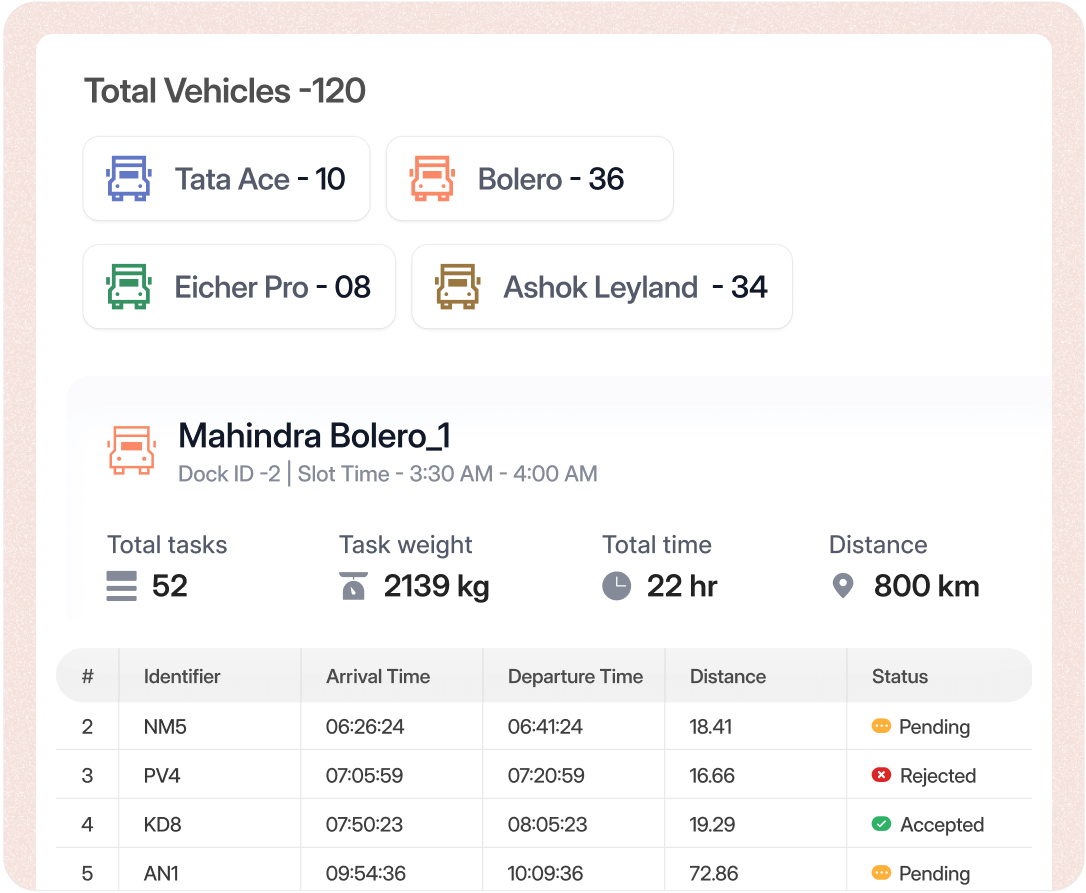Click the Rejected status label
The image size is (1086, 893).
coord(938,776)
